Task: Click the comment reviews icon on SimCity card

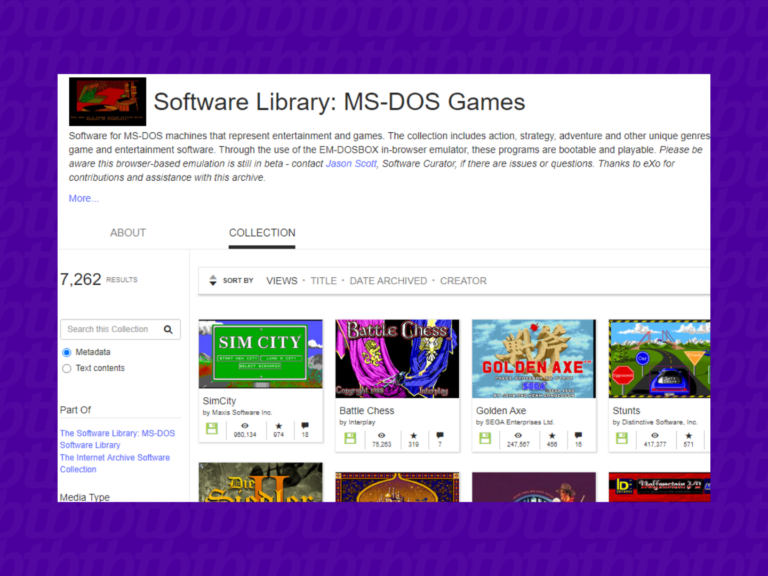Action: [x=305, y=425]
